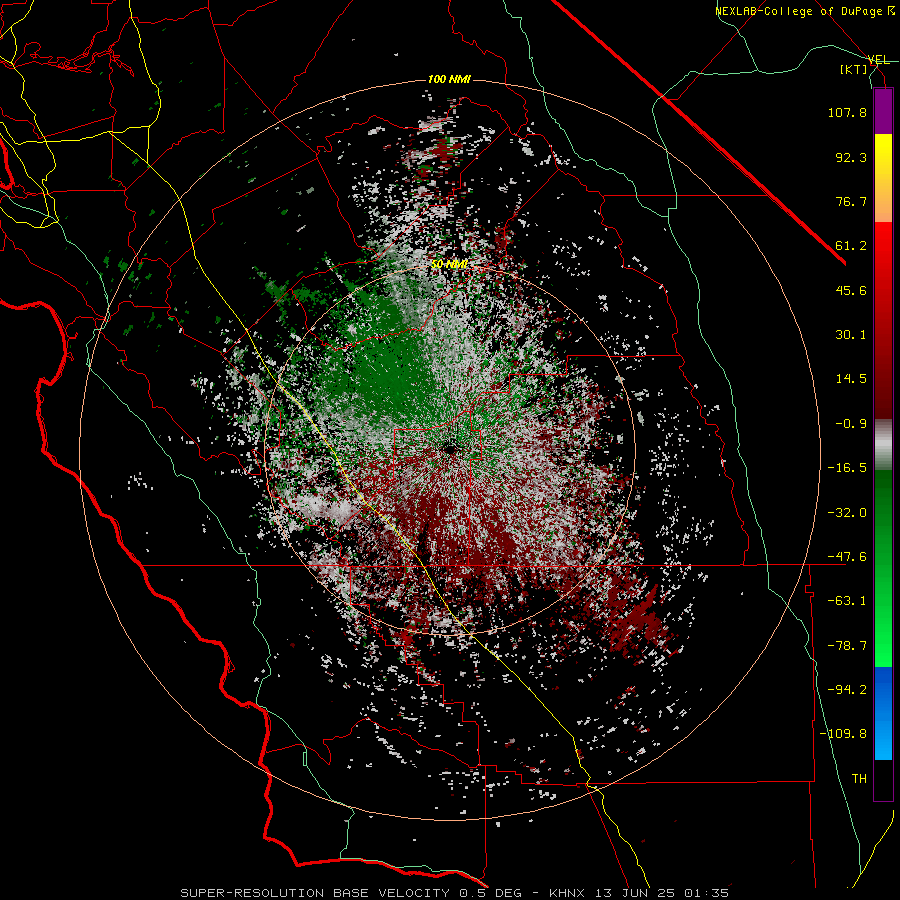900x900 pixels.
Task: Click the -94.2 velocity scale value
Action: (847, 690)
